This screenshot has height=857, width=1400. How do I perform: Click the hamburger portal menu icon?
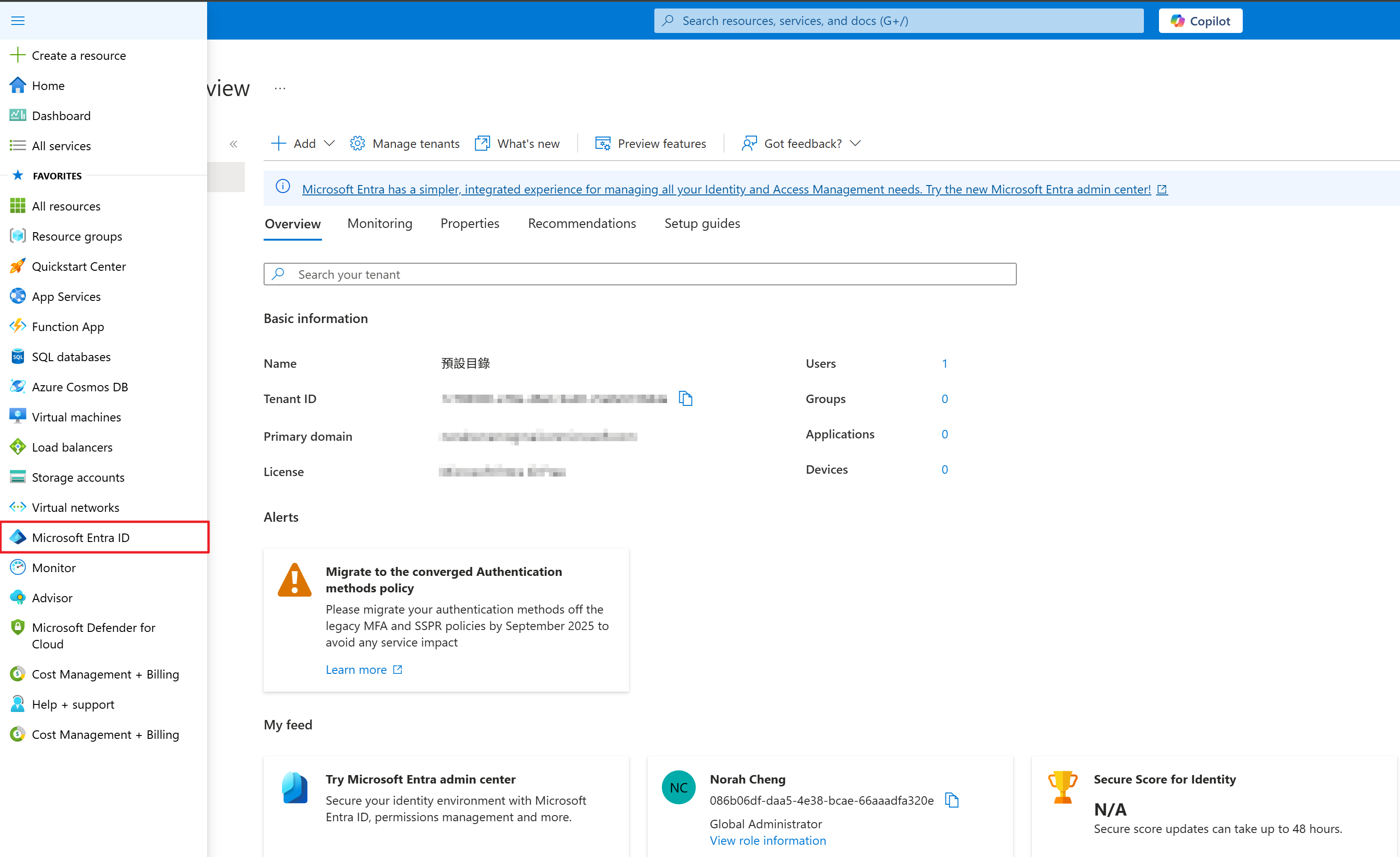[18, 21]
